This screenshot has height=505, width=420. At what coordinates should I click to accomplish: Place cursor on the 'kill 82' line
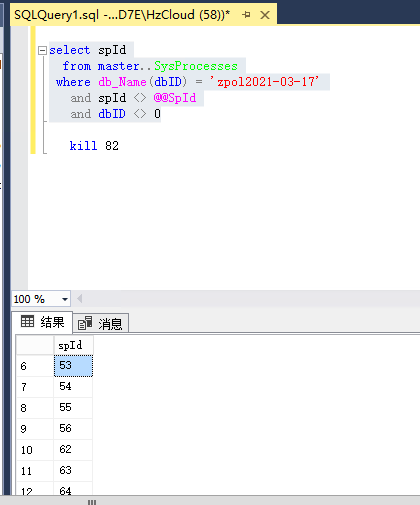point(94,146)
